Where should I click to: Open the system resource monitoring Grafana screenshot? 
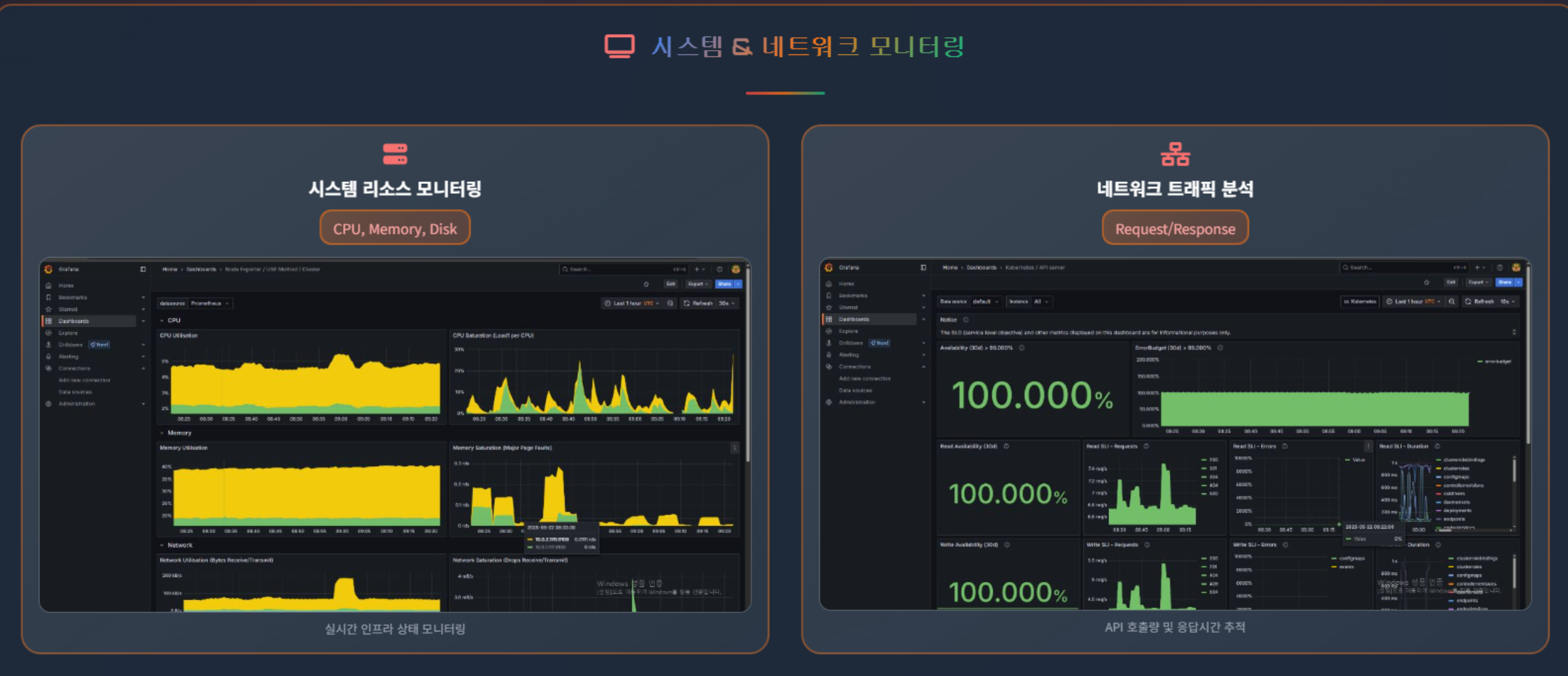(395, 435)
